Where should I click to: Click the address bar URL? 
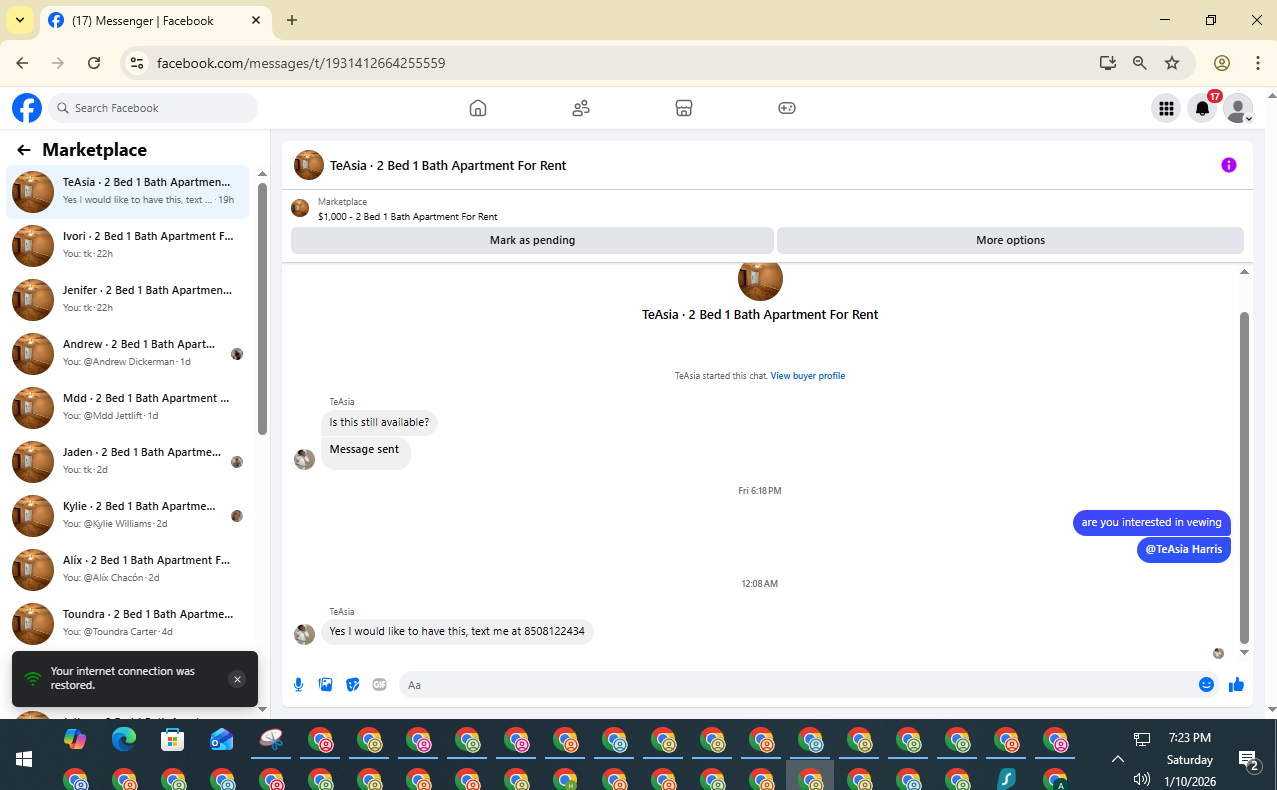click(x=301, y=63)
